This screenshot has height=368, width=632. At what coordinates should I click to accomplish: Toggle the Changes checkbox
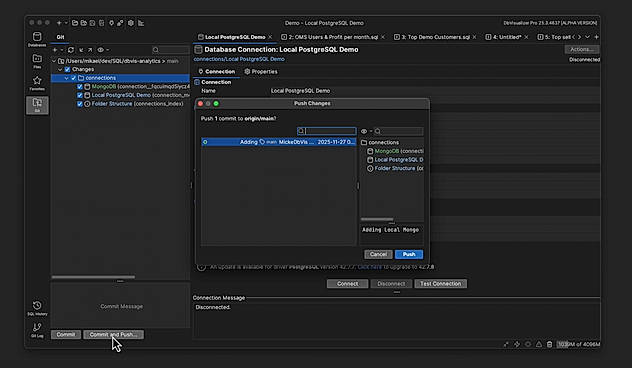67,69
